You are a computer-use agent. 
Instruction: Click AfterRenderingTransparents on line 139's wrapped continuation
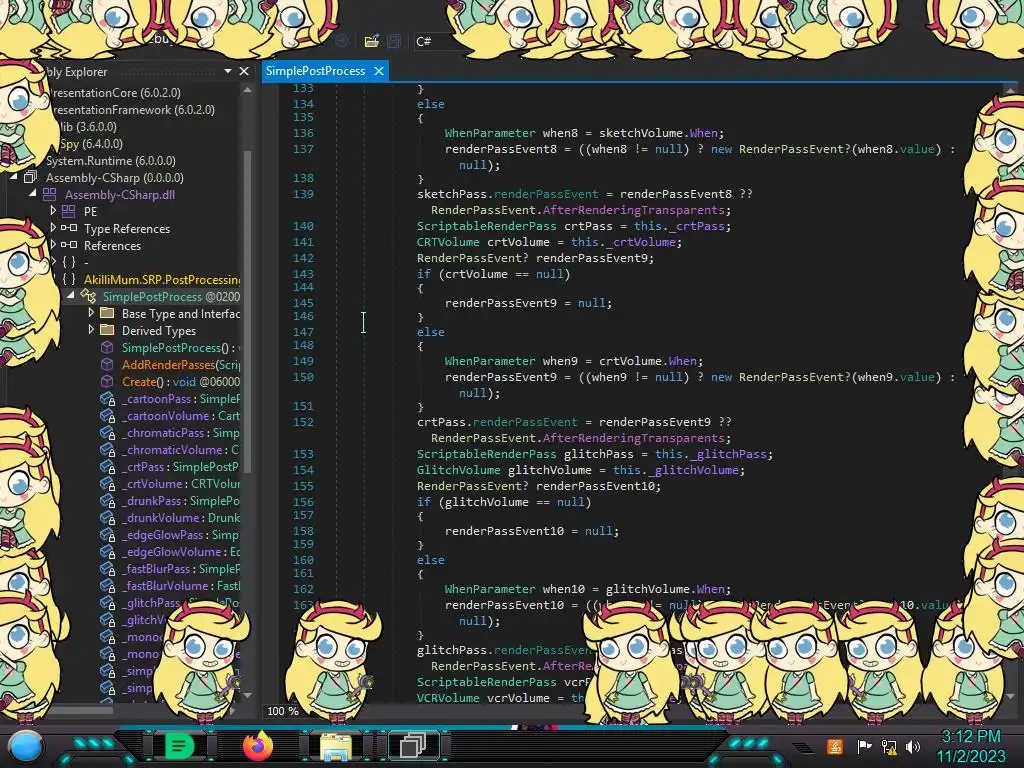(x=633, y=210)
